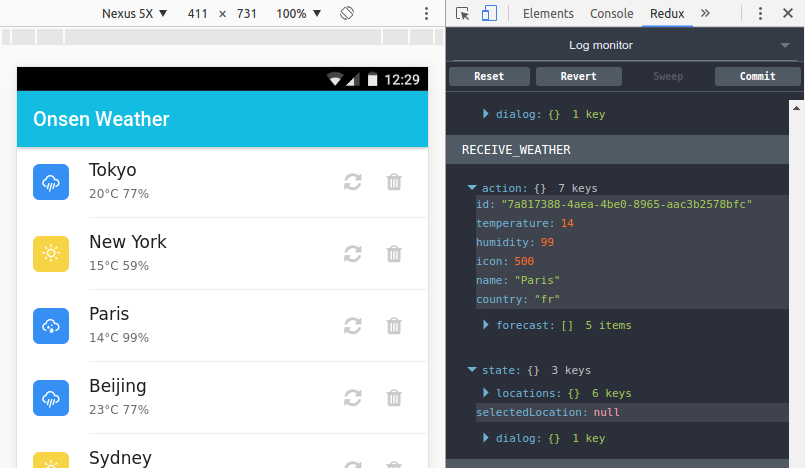Click New York's sunny weather icon
Viewport: 805px width, 468px height.
(x=51, y=254)
